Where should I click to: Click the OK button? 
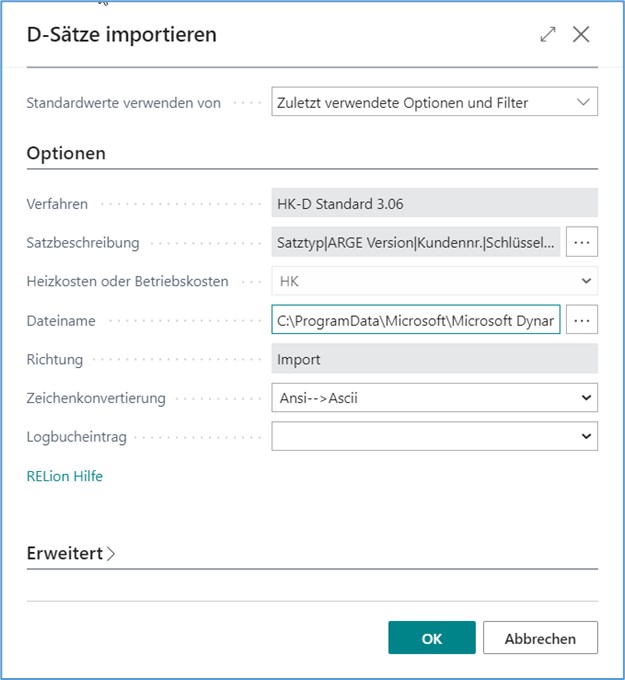pyautogui.click(x=432, y=638)
